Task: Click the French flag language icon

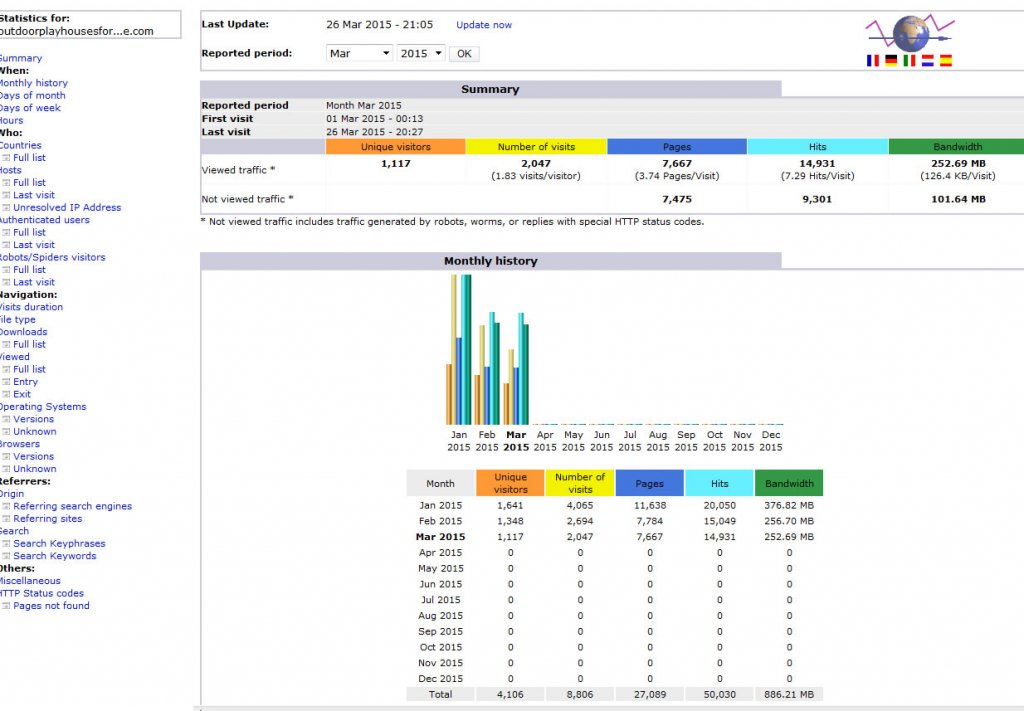Action: click(872, 61)
